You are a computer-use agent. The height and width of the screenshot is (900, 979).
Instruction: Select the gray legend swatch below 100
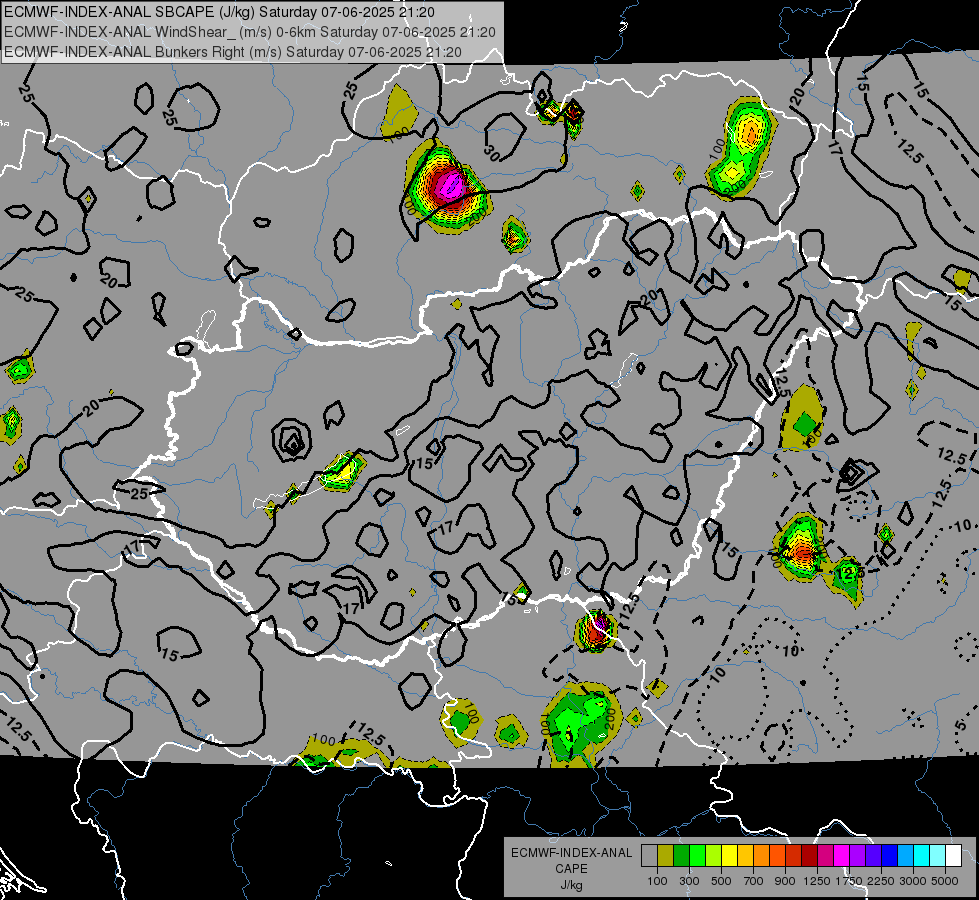coord(649,856)
